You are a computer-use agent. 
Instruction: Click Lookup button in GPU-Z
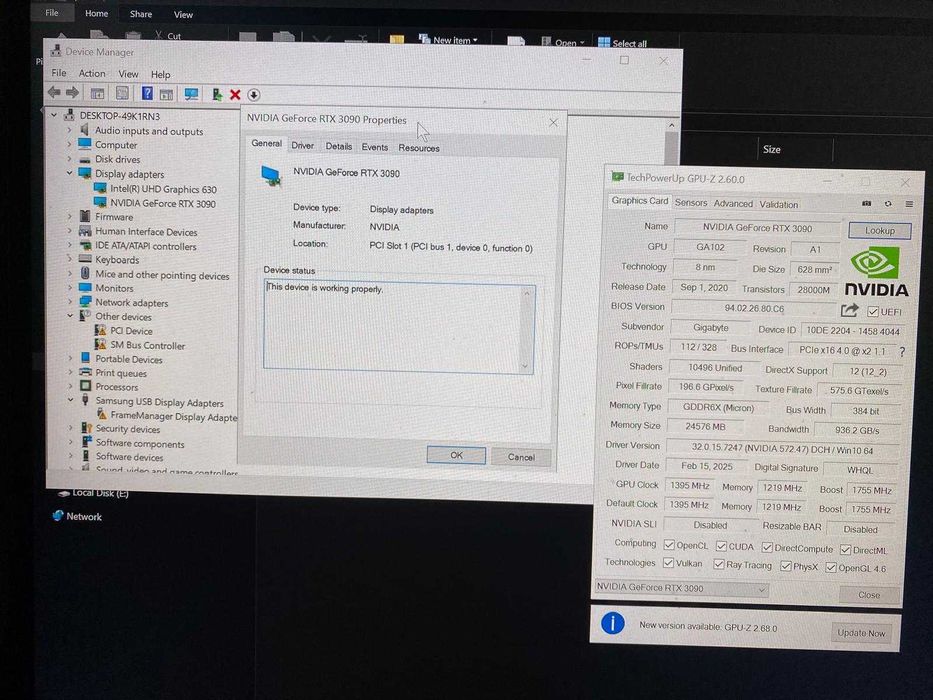tap(879, 230)
